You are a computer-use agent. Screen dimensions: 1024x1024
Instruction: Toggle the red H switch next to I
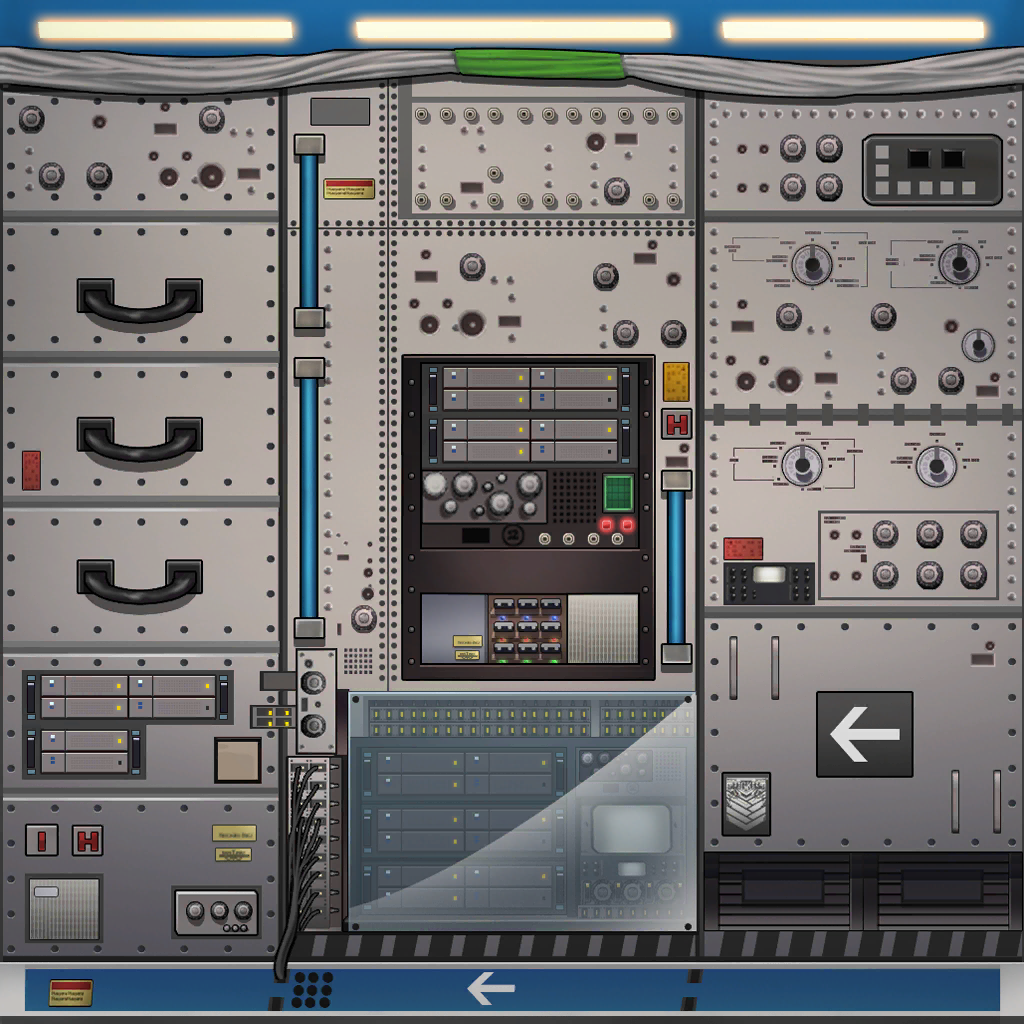click(x=88, y=841)
